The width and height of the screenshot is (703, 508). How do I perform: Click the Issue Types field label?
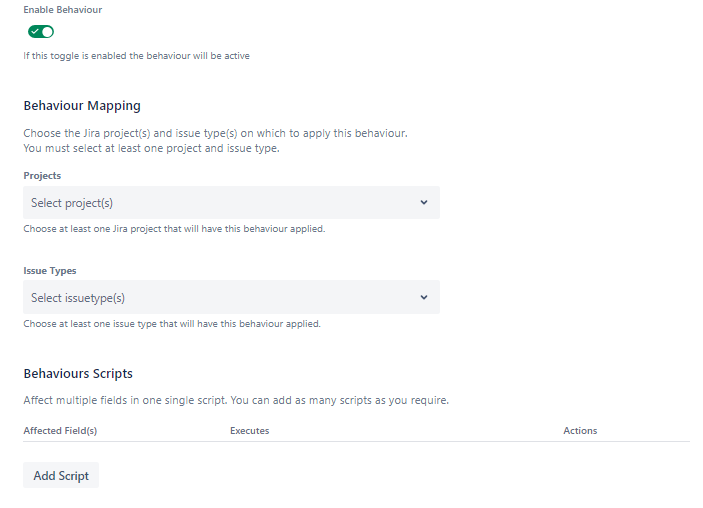(50, 271)
